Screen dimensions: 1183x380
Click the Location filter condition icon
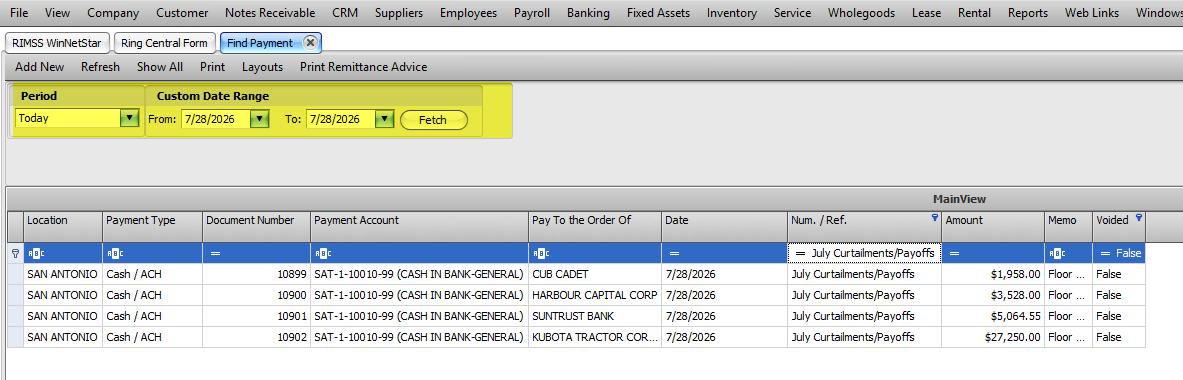click(35, 254)
